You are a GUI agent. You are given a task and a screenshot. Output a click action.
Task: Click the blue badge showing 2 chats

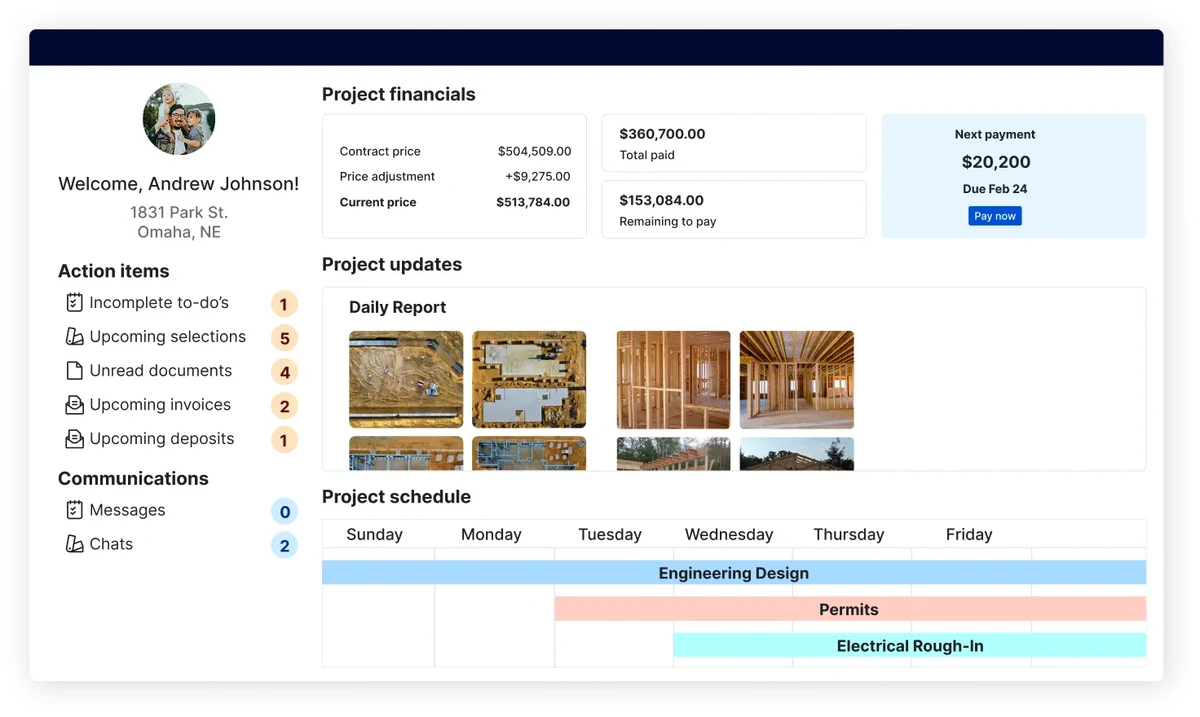[x=284, y=545]
